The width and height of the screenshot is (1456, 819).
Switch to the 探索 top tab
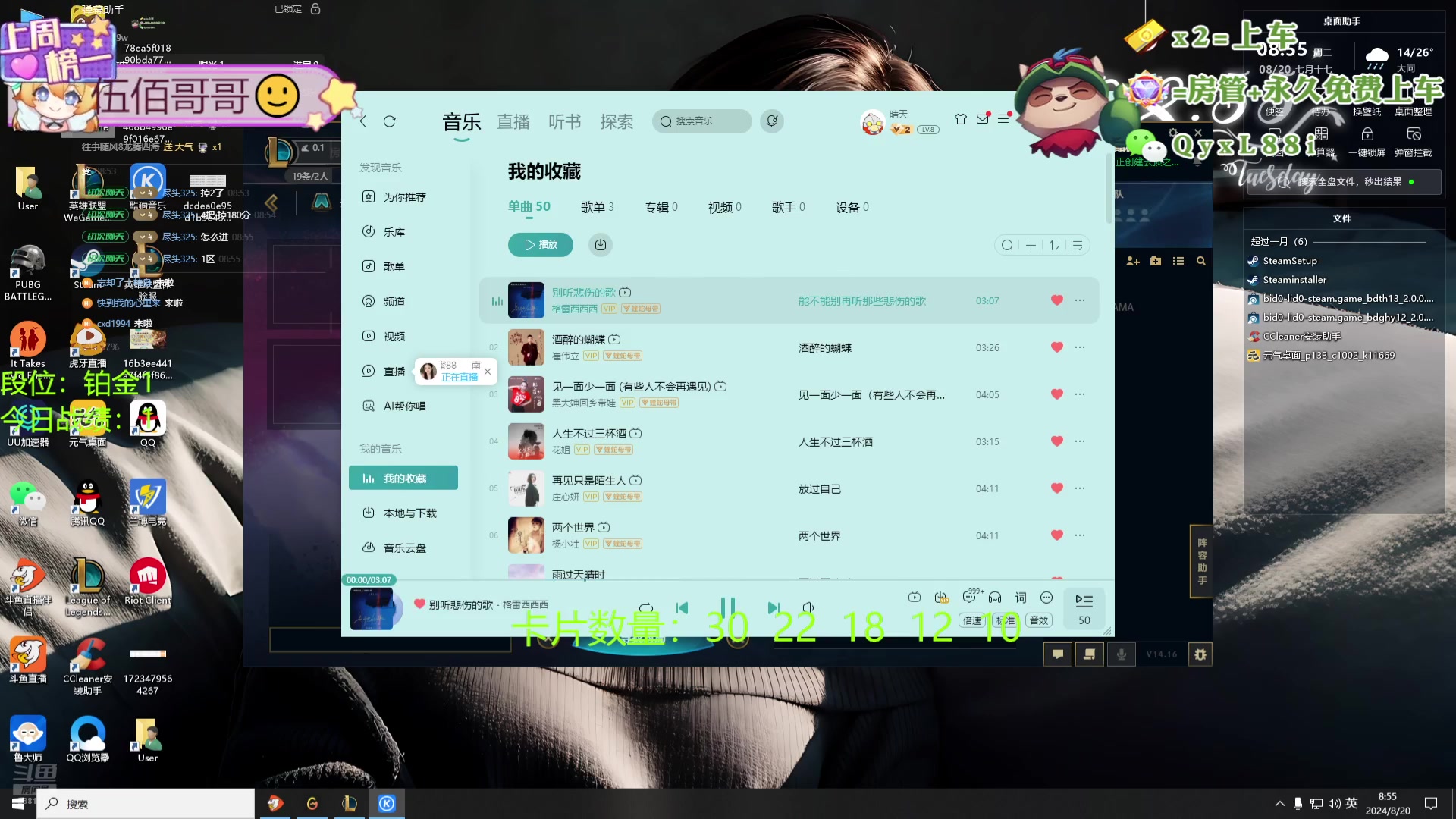617,122
